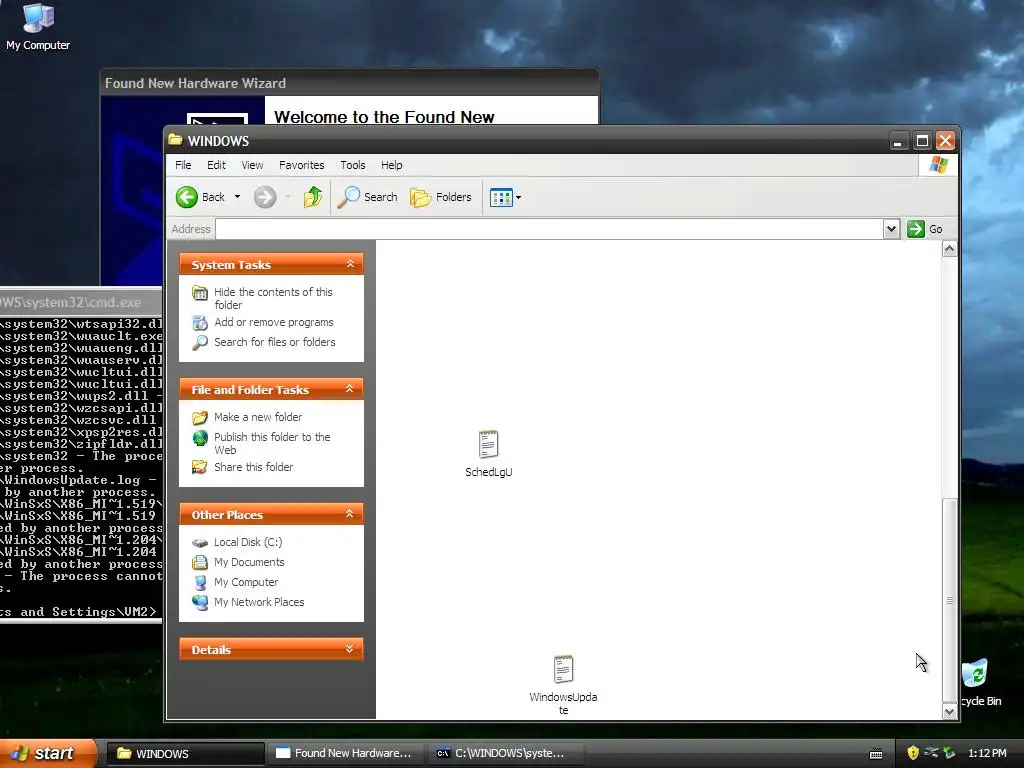Click the greyed Forward arrow icon

tap(264, 197)
